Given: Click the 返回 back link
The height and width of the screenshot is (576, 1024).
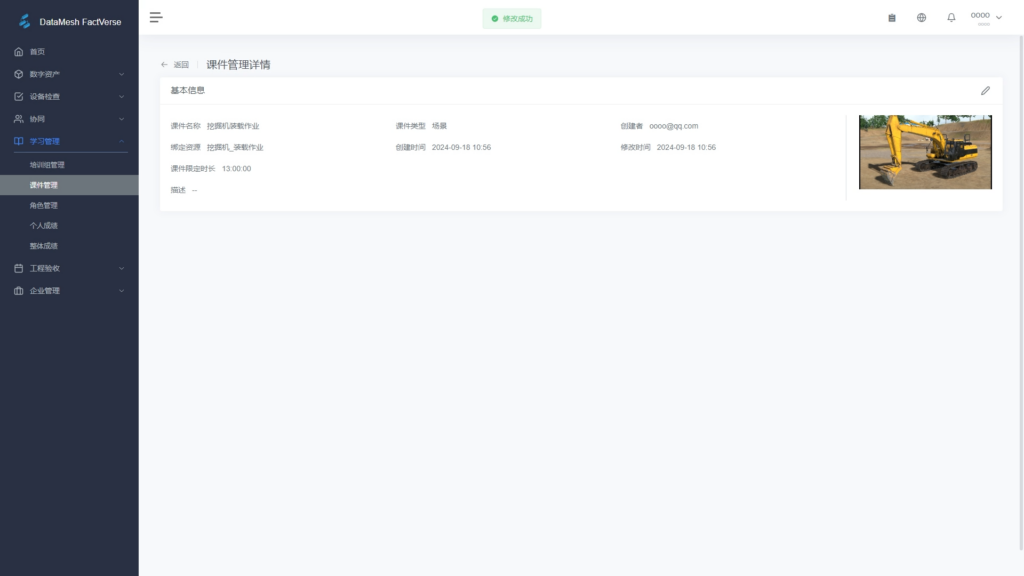Looking at the screenshot, I should coord(181,65).
